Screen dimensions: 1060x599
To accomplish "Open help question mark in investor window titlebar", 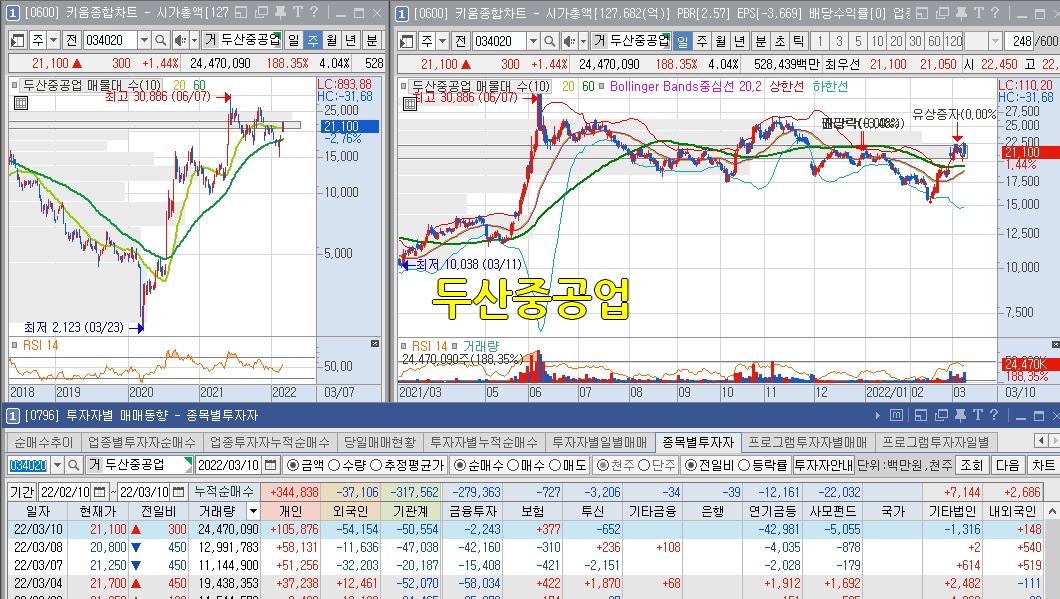I will tap(994, 414).
